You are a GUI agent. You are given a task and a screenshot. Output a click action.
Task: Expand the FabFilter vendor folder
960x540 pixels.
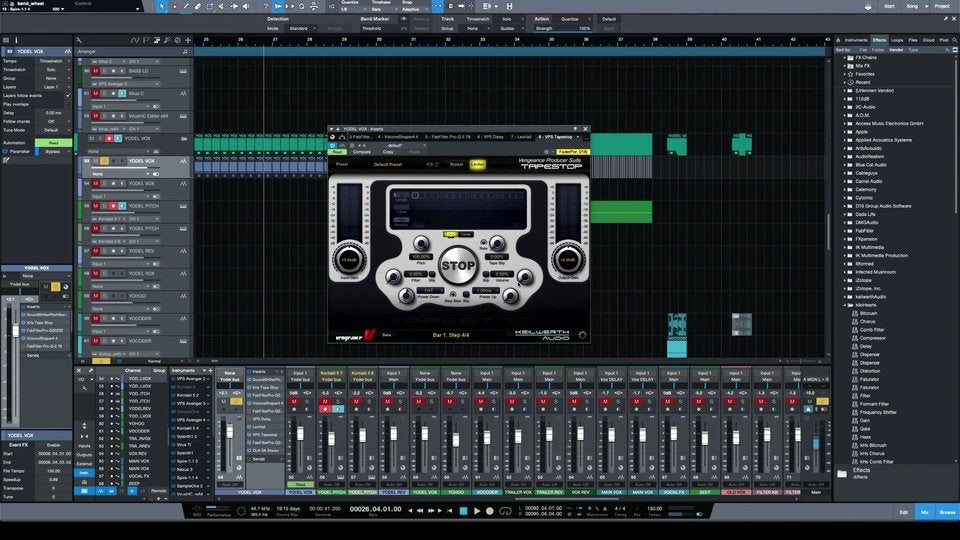pyautogui.click(x=845, y=231)
